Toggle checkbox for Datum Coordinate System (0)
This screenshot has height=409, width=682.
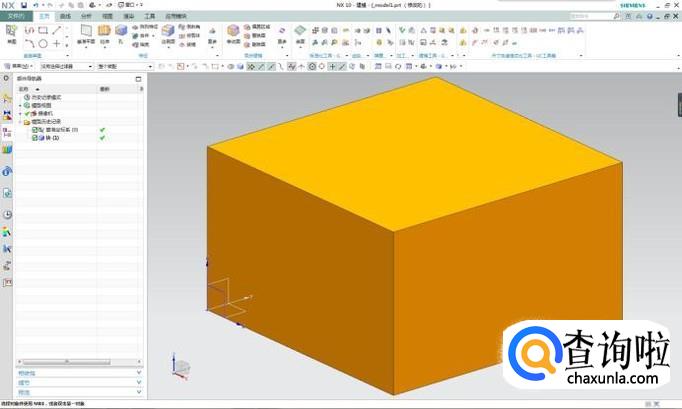tap(36, 130)
